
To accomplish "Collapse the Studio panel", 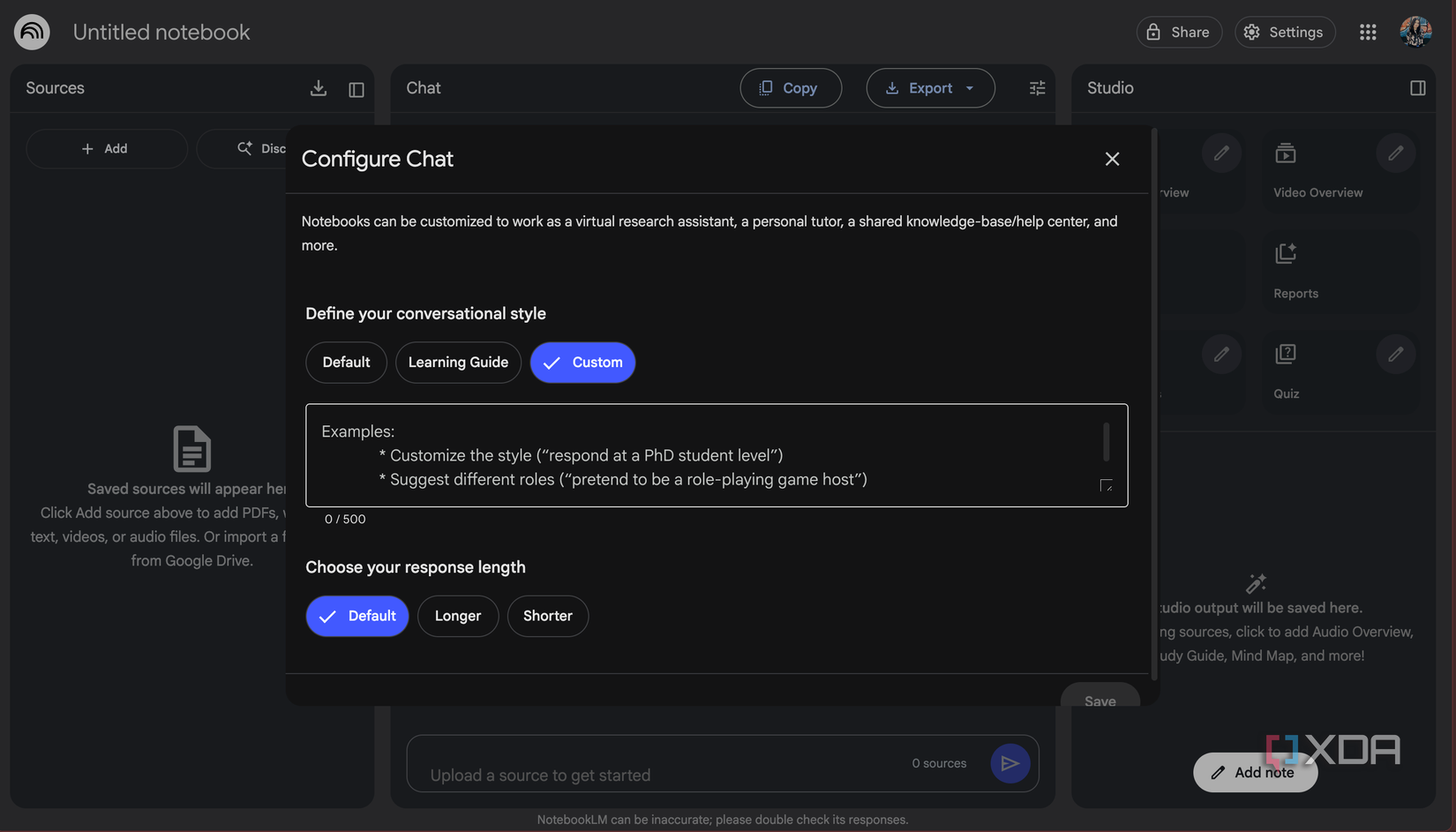I will pos(1418,88).
